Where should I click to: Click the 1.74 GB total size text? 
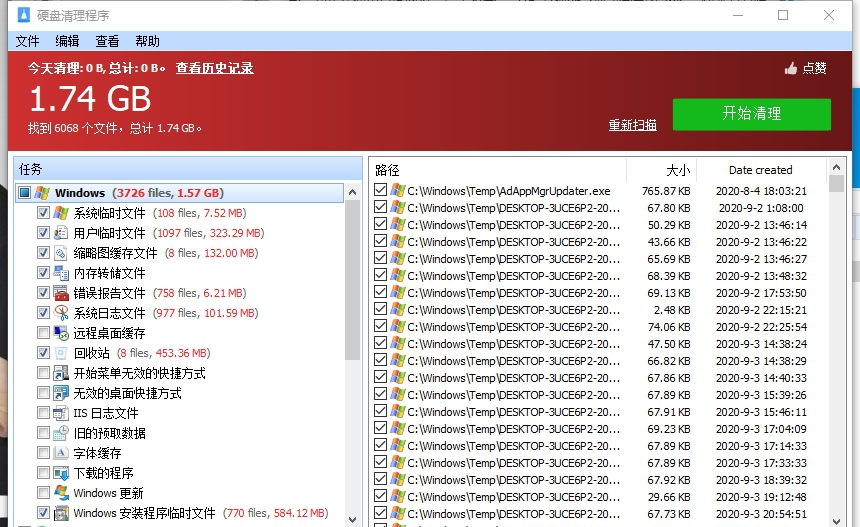(90, 99)
